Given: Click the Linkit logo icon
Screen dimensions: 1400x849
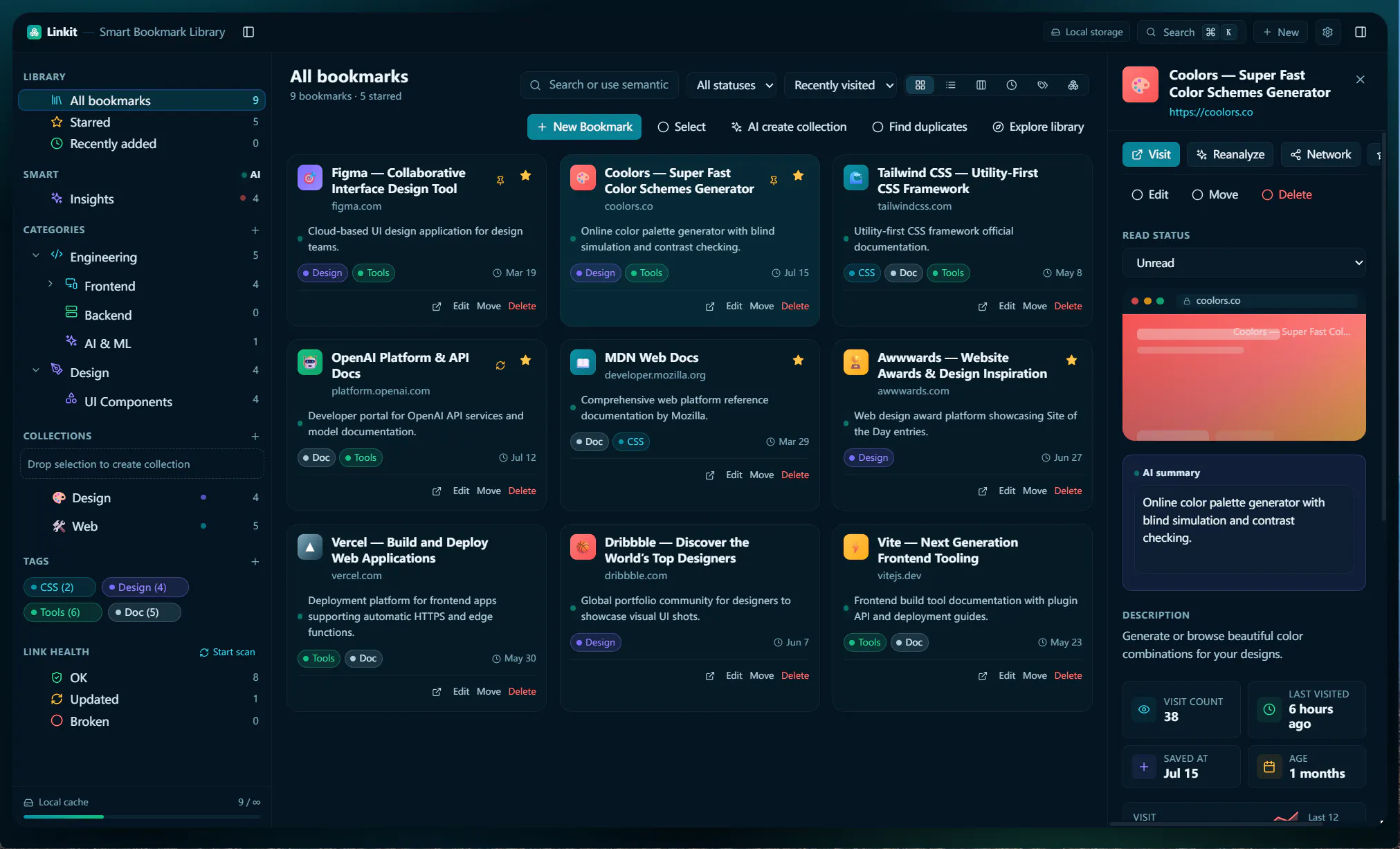Looking at the screenshot, I should click(x=34, y=32).
